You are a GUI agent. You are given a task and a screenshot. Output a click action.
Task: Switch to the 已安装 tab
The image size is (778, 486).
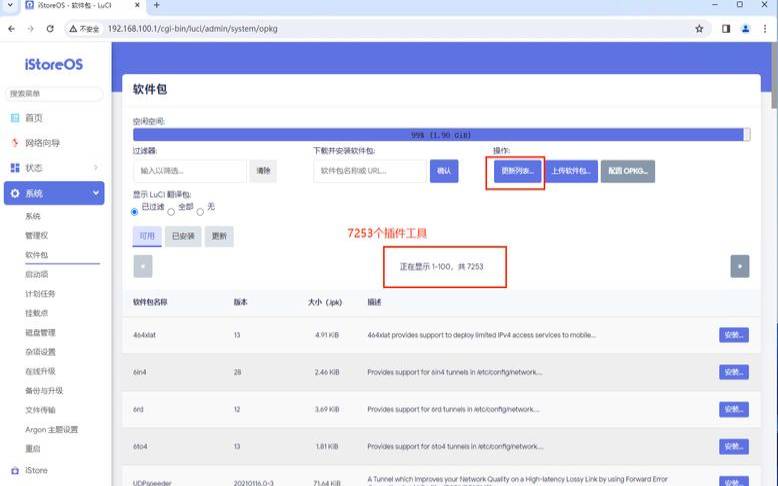click(183, 237)
